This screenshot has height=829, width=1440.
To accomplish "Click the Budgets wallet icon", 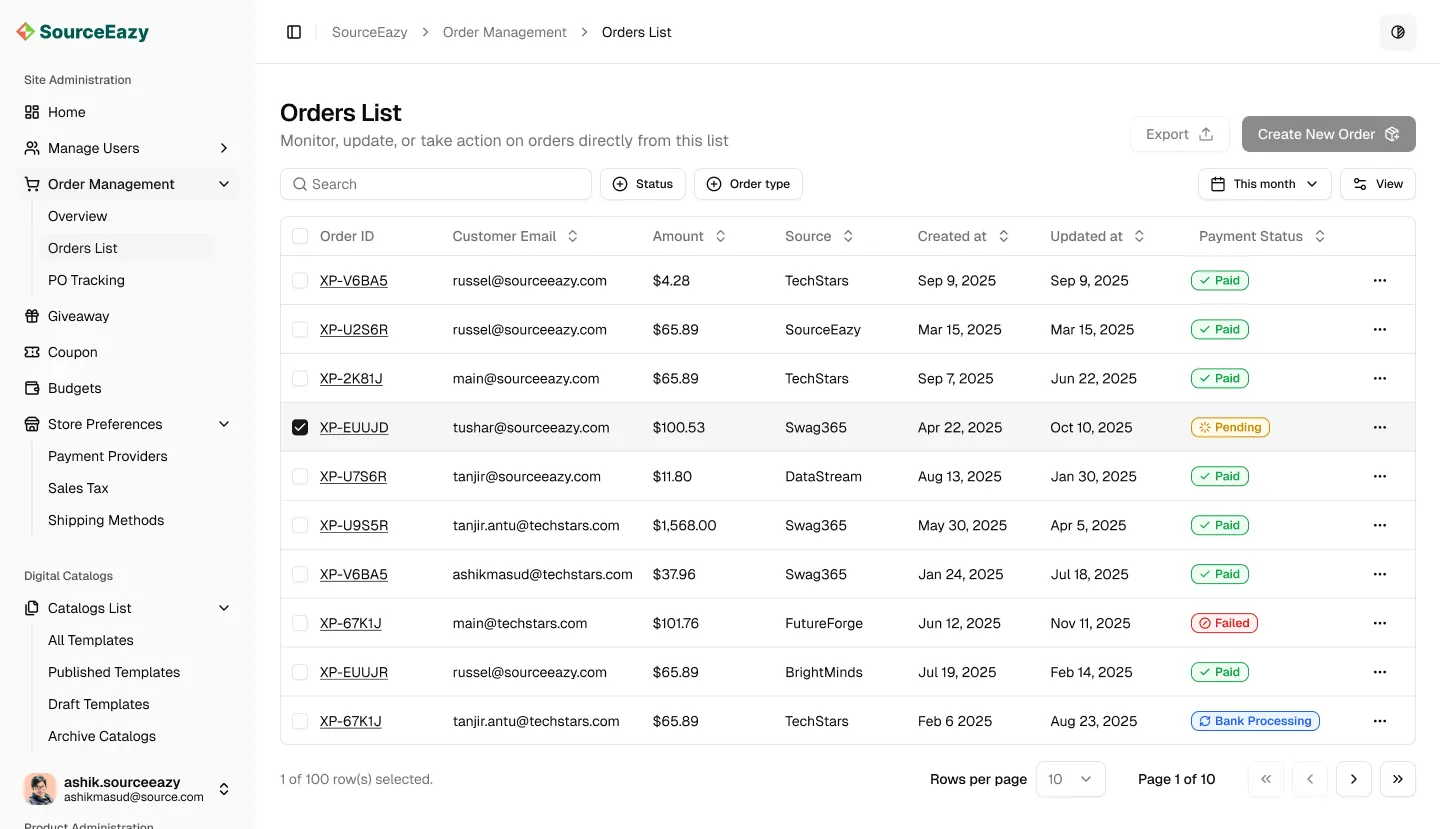I will tap(32, 388).
